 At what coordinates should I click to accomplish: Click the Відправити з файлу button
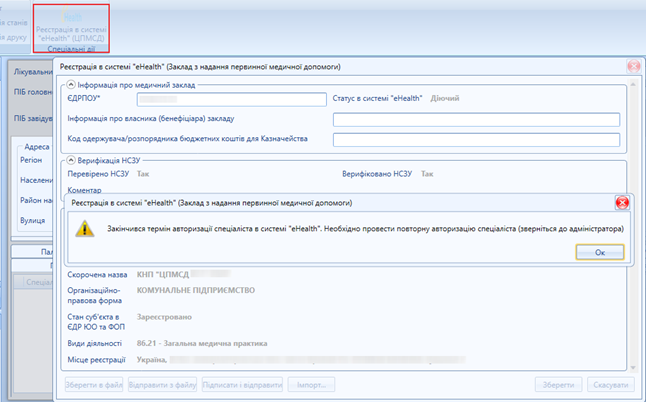coord(162,385)
